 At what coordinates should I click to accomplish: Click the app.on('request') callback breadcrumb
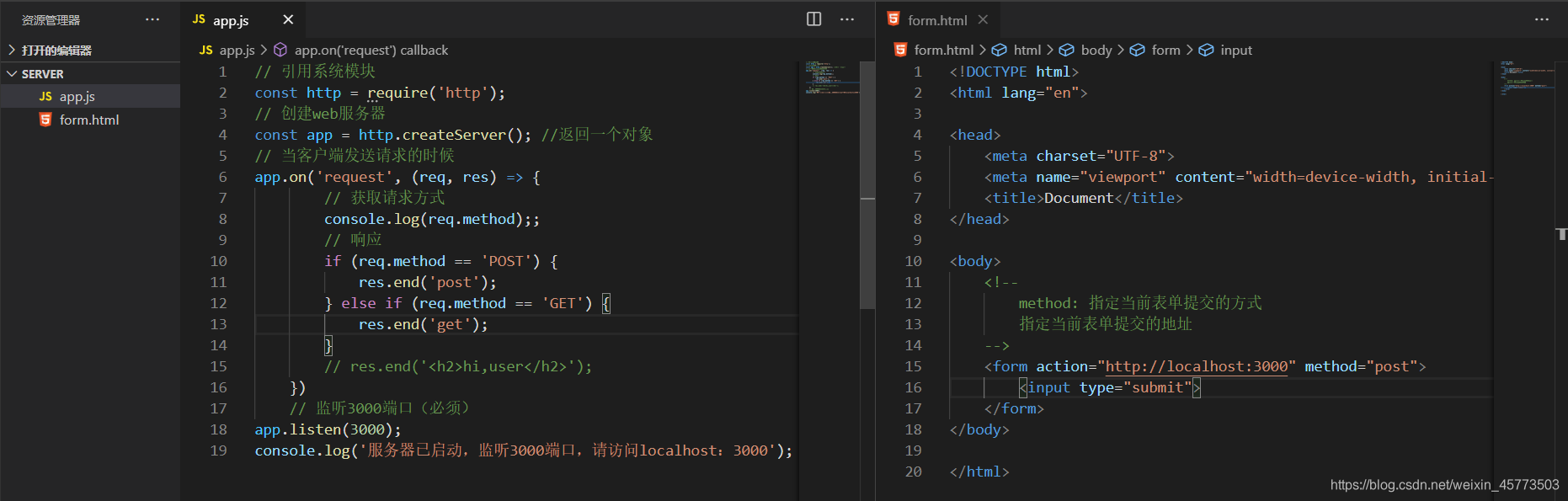point(371,51)
